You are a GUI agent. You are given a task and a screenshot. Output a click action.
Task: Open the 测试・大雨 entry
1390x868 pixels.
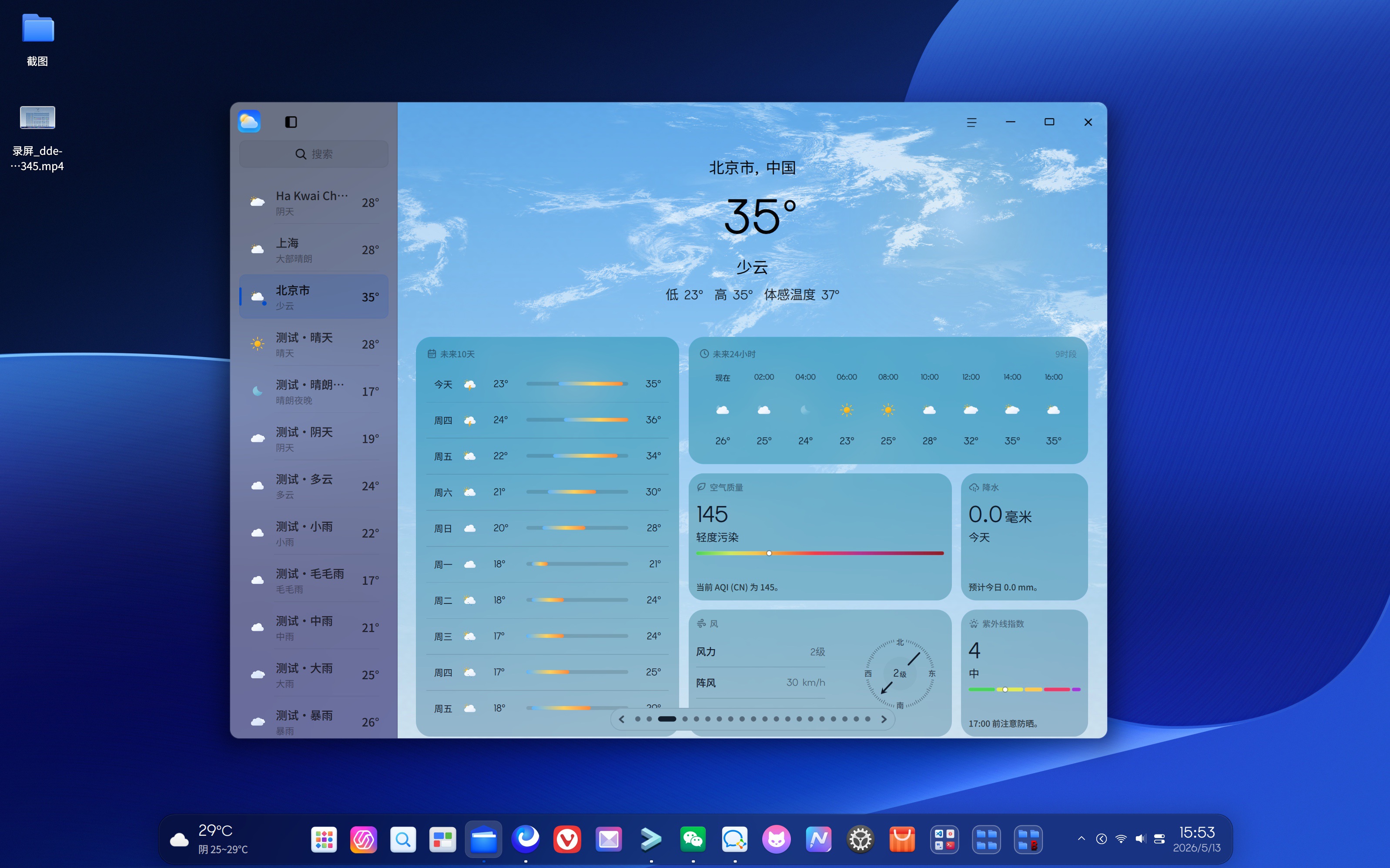tap(313, 674)
